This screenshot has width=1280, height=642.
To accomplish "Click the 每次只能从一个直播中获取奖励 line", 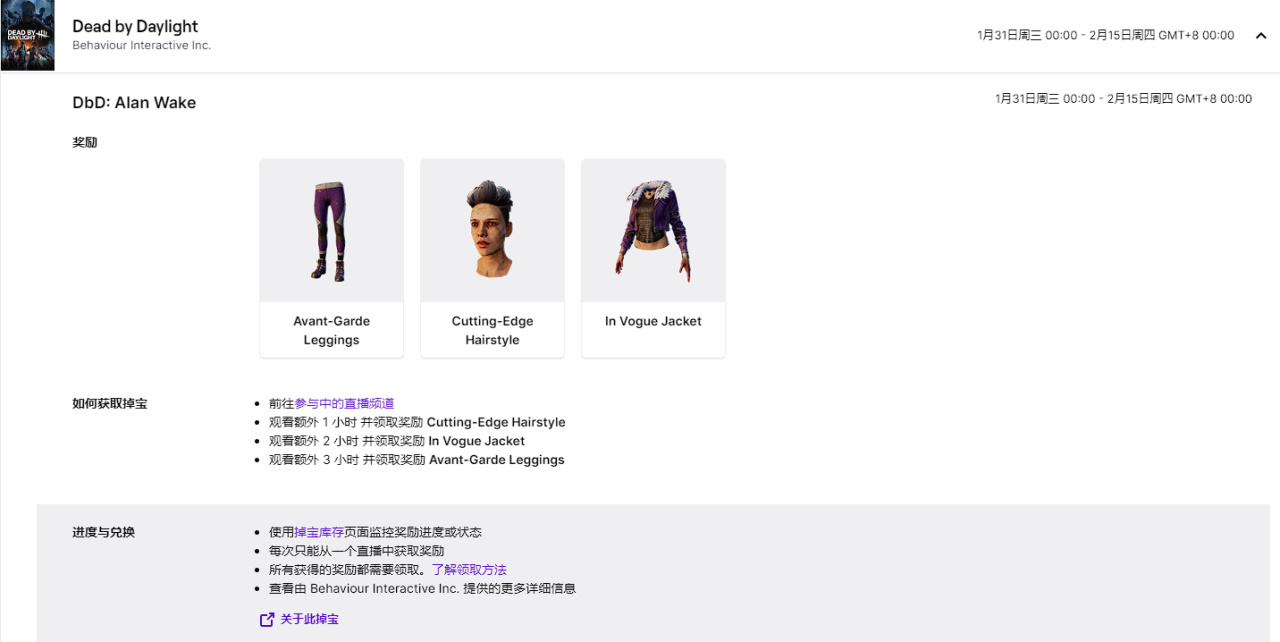I will pos(357,551).
